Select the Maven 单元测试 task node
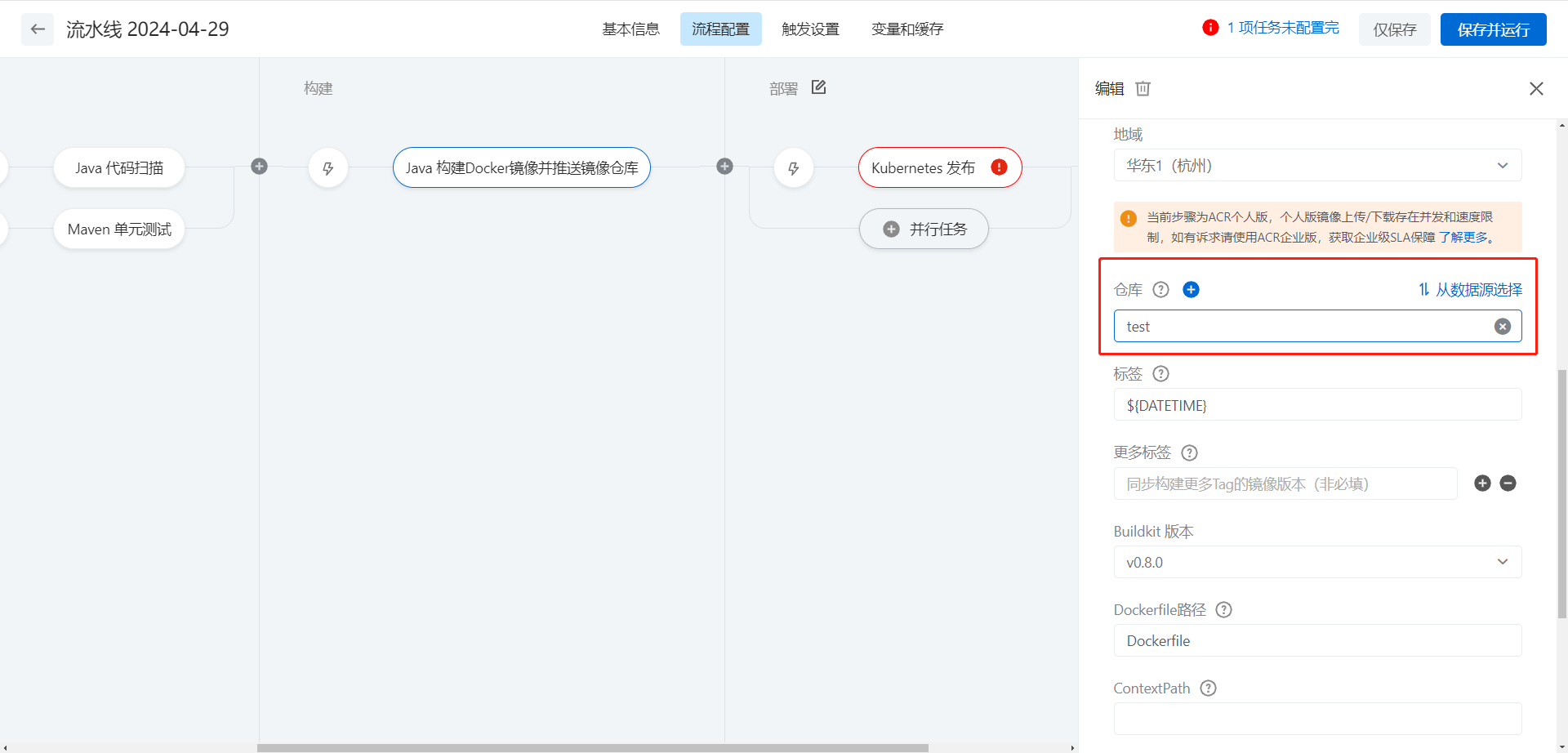Screen dimensions: 1568x753 (119, 229)
